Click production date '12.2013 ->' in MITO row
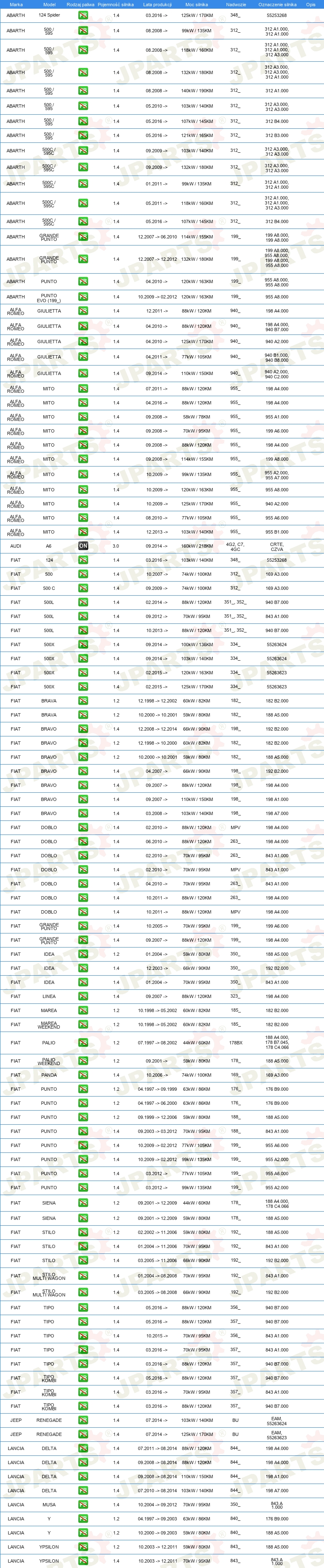Image resolution: width=324 pixels, height=1568 pixels. tap(157, 532)
